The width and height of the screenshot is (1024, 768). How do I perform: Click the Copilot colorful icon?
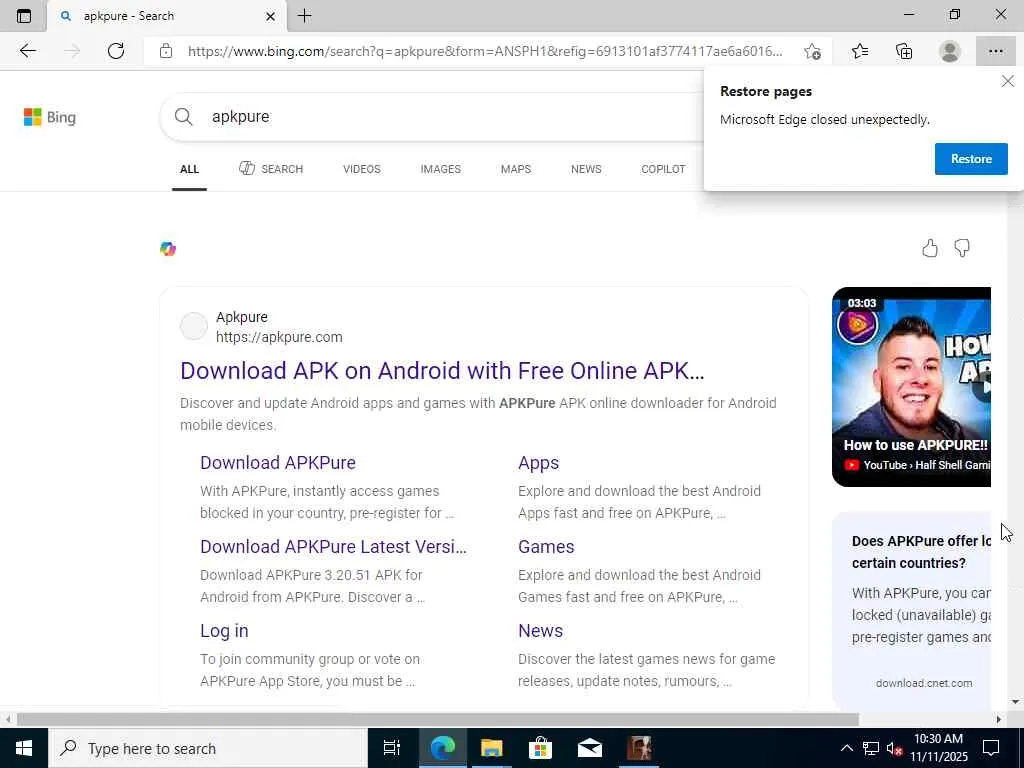pyautogui.click(x=168, y=249)
